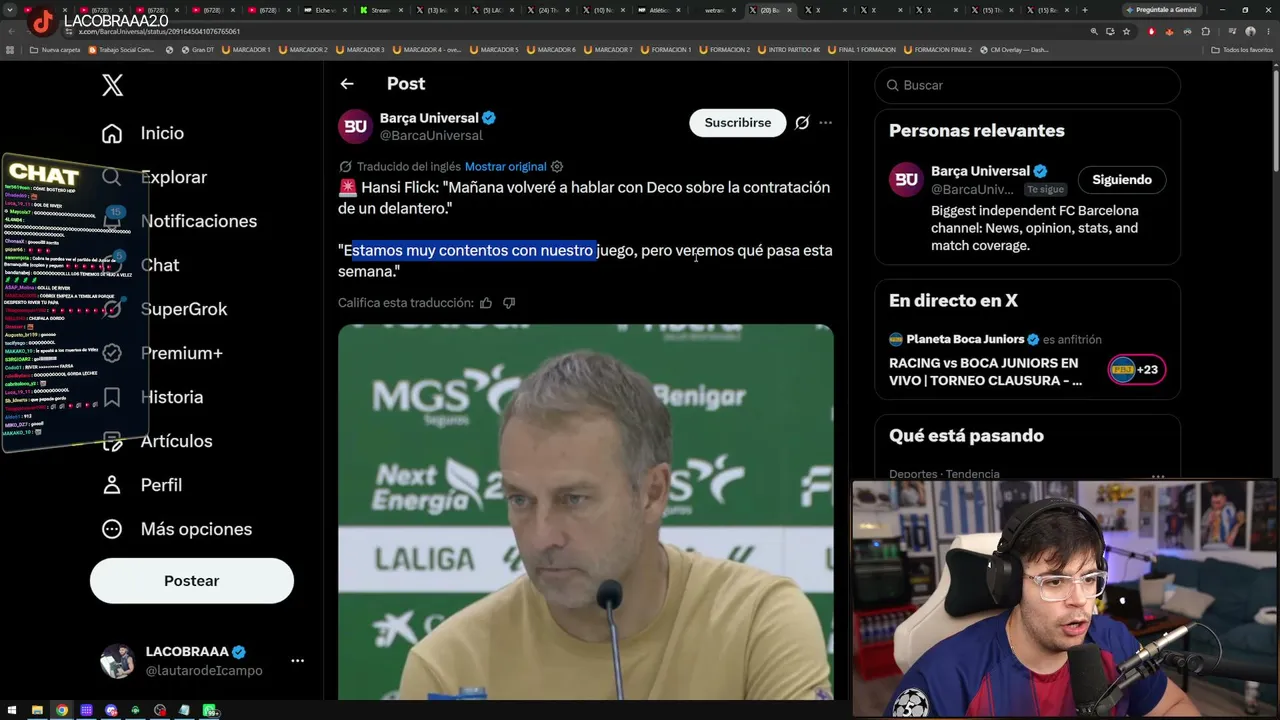Click the Trabajo Social Com bookmark
Viewport: 1280px width, 720px height.
[x=122, y=49]
